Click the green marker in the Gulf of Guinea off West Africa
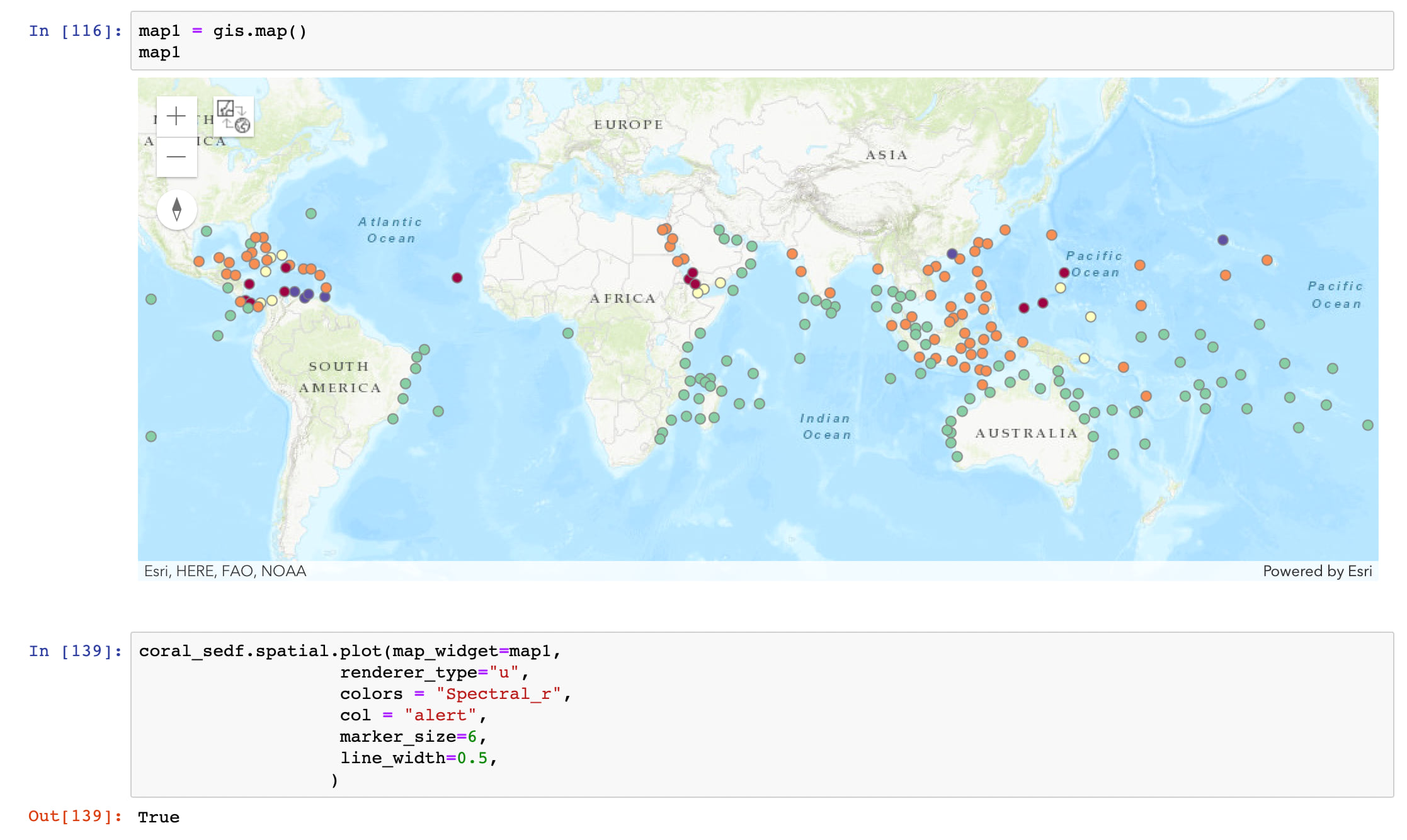This screenshot has height=840, width=1407. 568,333
